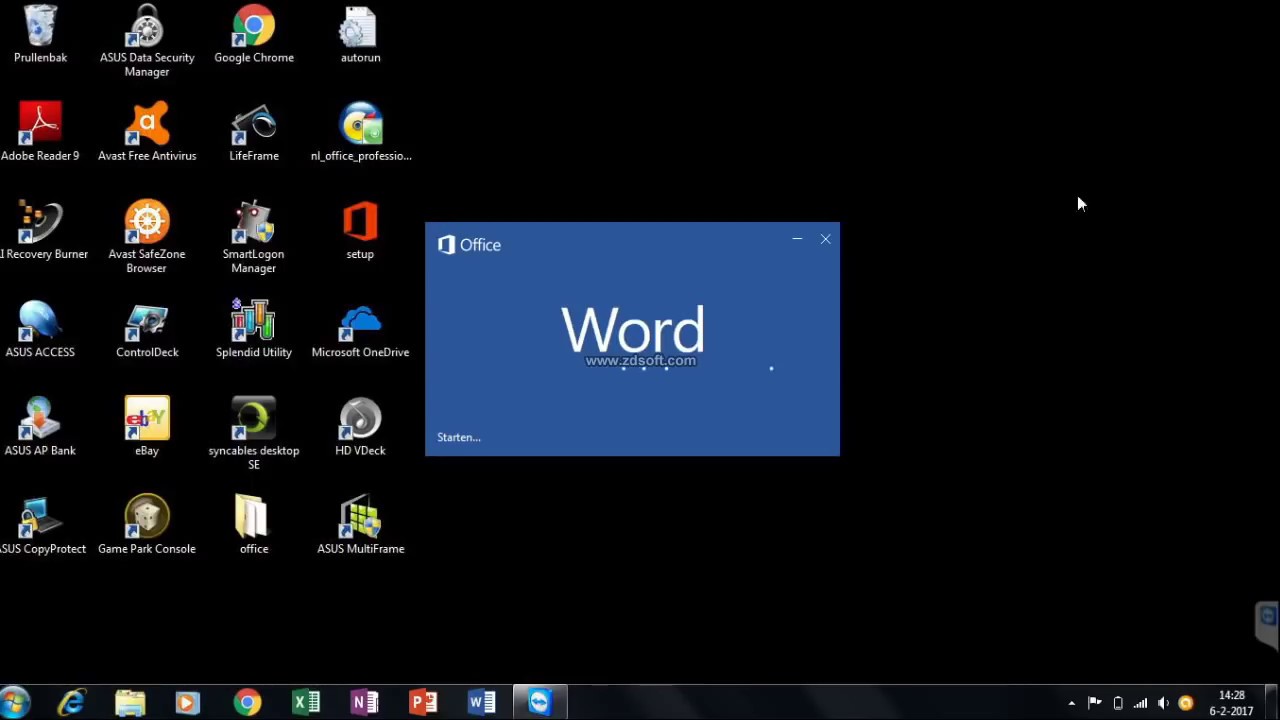Open the clock showing 14:28
Screen dimensions: 1280x720
1231,703
